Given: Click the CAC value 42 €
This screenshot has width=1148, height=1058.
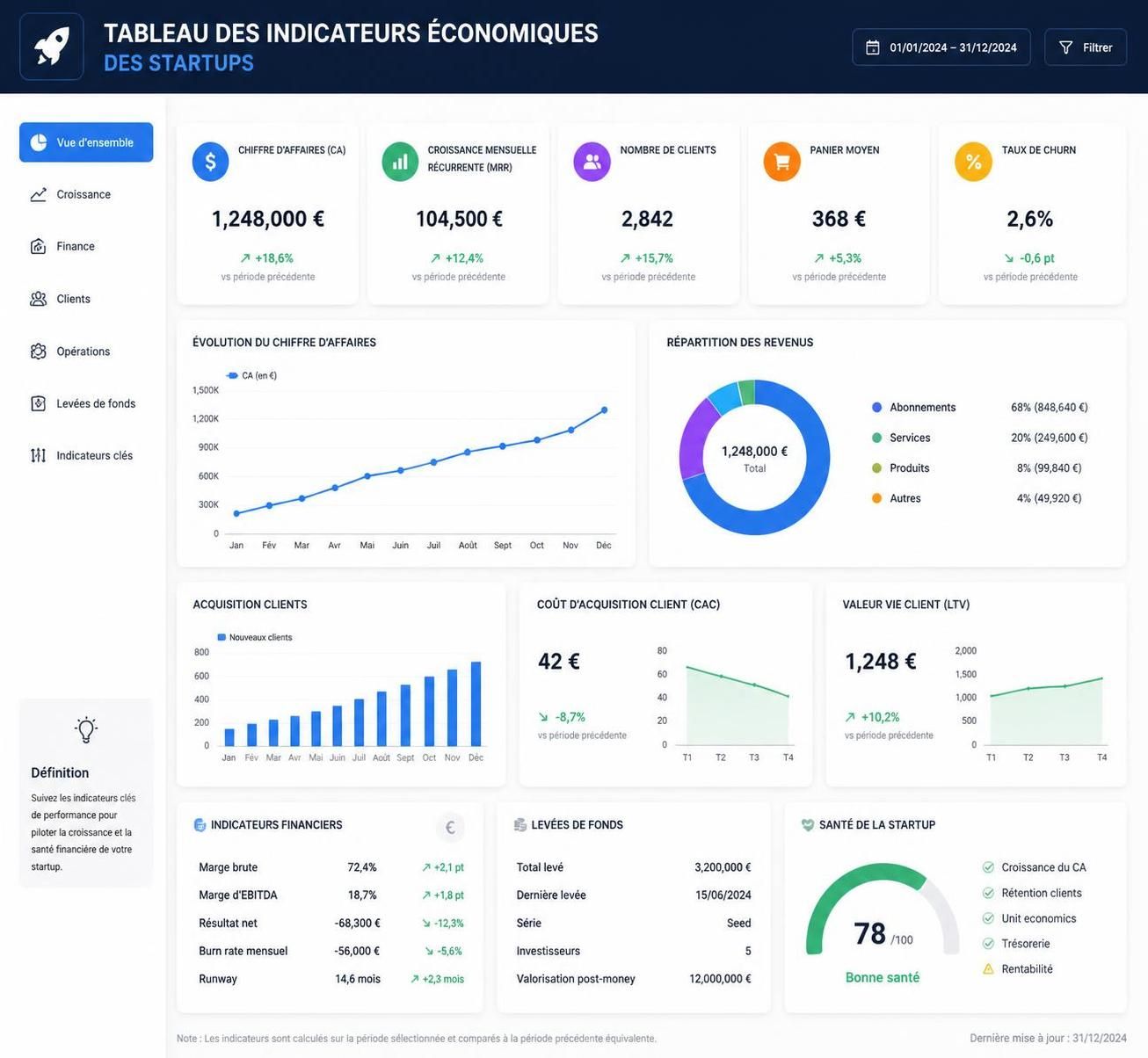Looking at the screenshot, I should click(559, 661).
